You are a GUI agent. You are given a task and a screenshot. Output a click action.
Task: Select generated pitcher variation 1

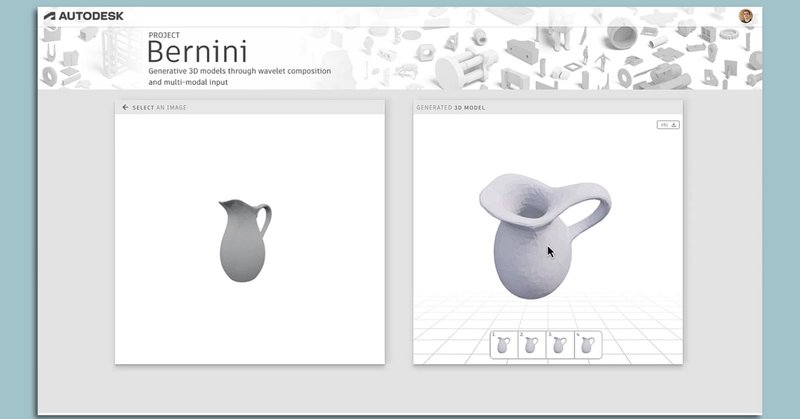pos(504,344)
